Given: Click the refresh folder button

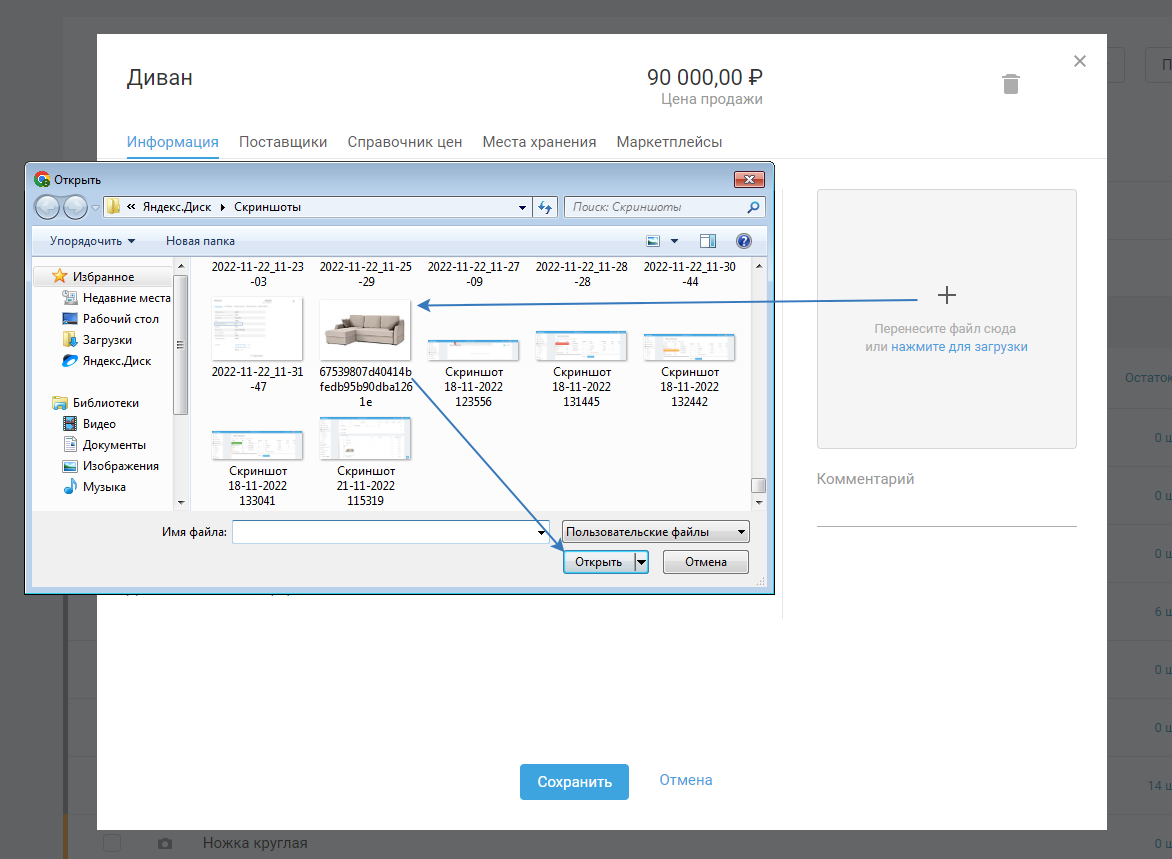Looking at the screenshot, I should [545, 207].
